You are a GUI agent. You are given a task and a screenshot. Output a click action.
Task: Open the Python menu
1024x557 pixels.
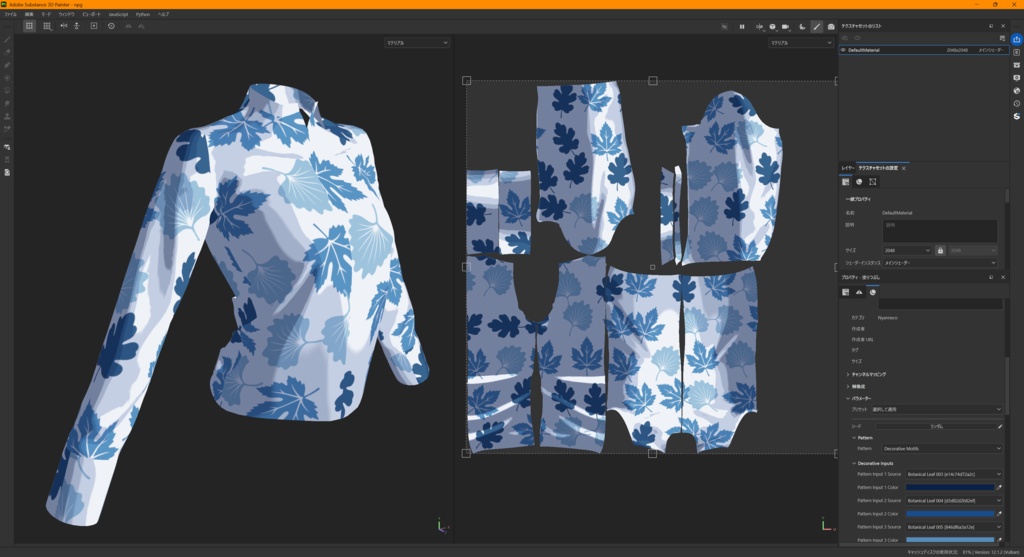point(143,14)
